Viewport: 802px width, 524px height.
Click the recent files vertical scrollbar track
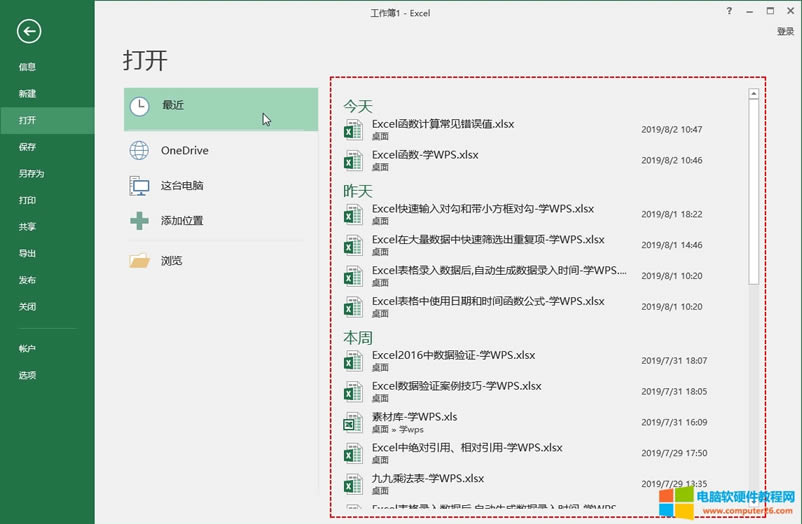pos(753,400)
